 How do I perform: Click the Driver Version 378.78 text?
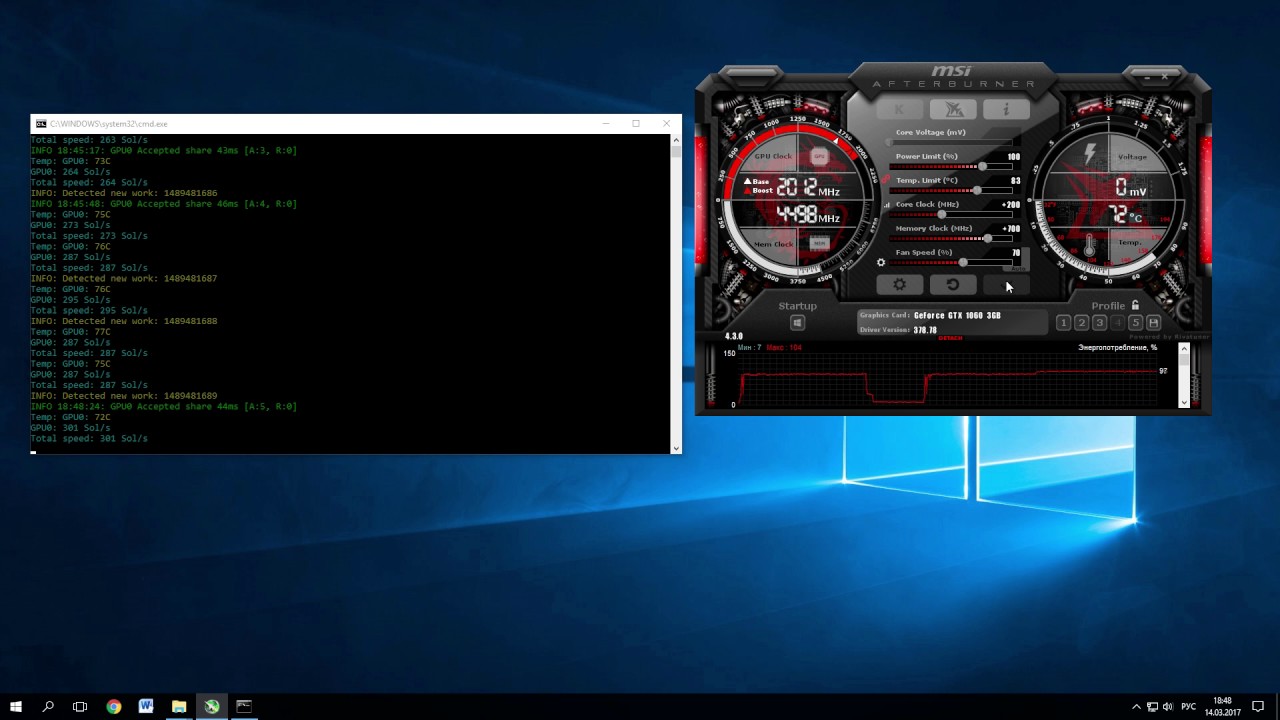(925, 330)
